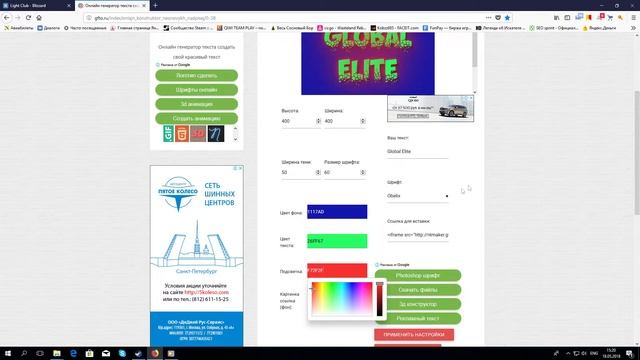Open the Яндекс Деньги bookmark
Screen dimensions: 640x360
(599, 28)
